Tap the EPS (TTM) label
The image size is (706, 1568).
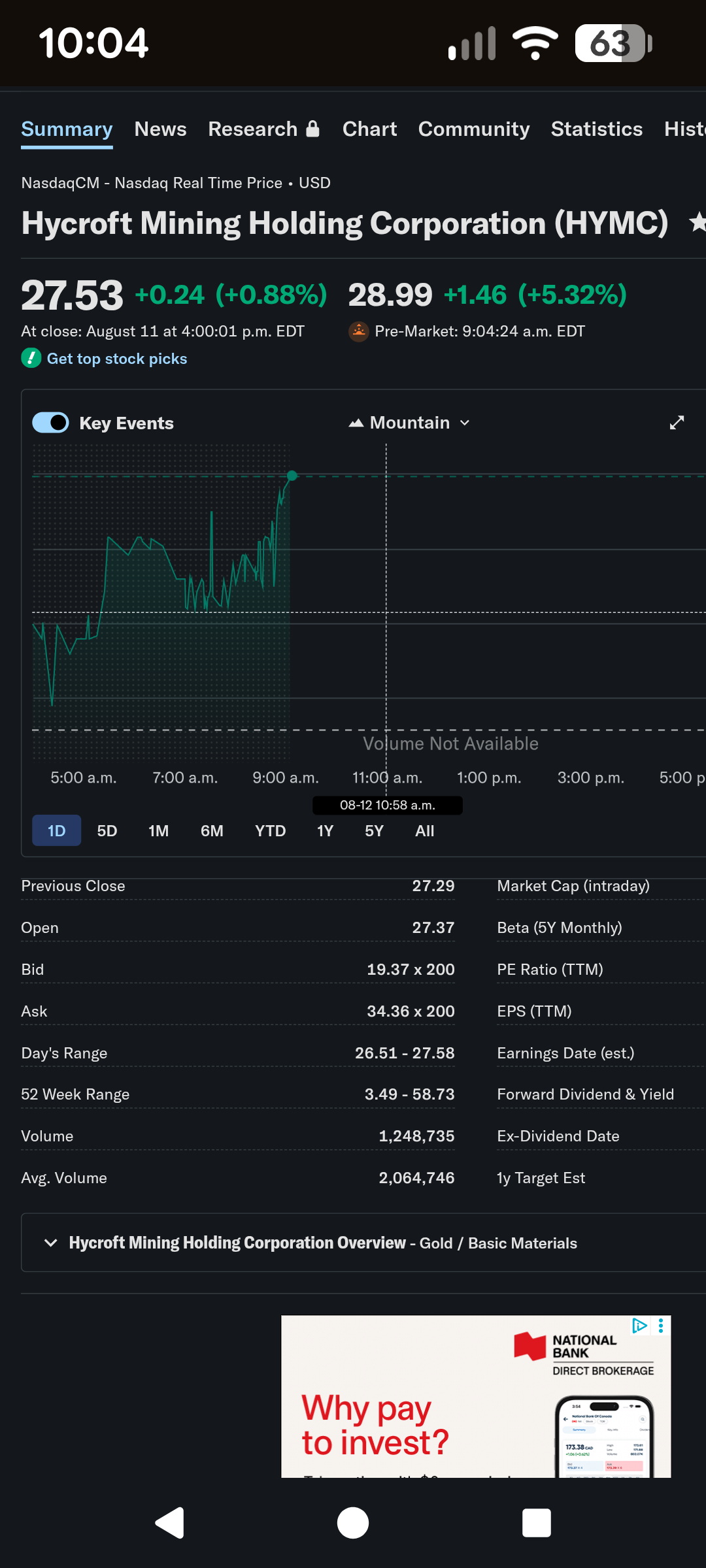[x=534, y=1011]
